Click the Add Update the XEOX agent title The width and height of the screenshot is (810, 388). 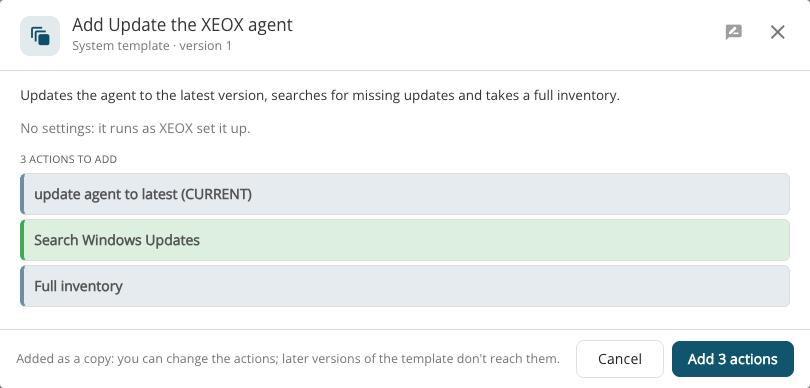(182, 25)
